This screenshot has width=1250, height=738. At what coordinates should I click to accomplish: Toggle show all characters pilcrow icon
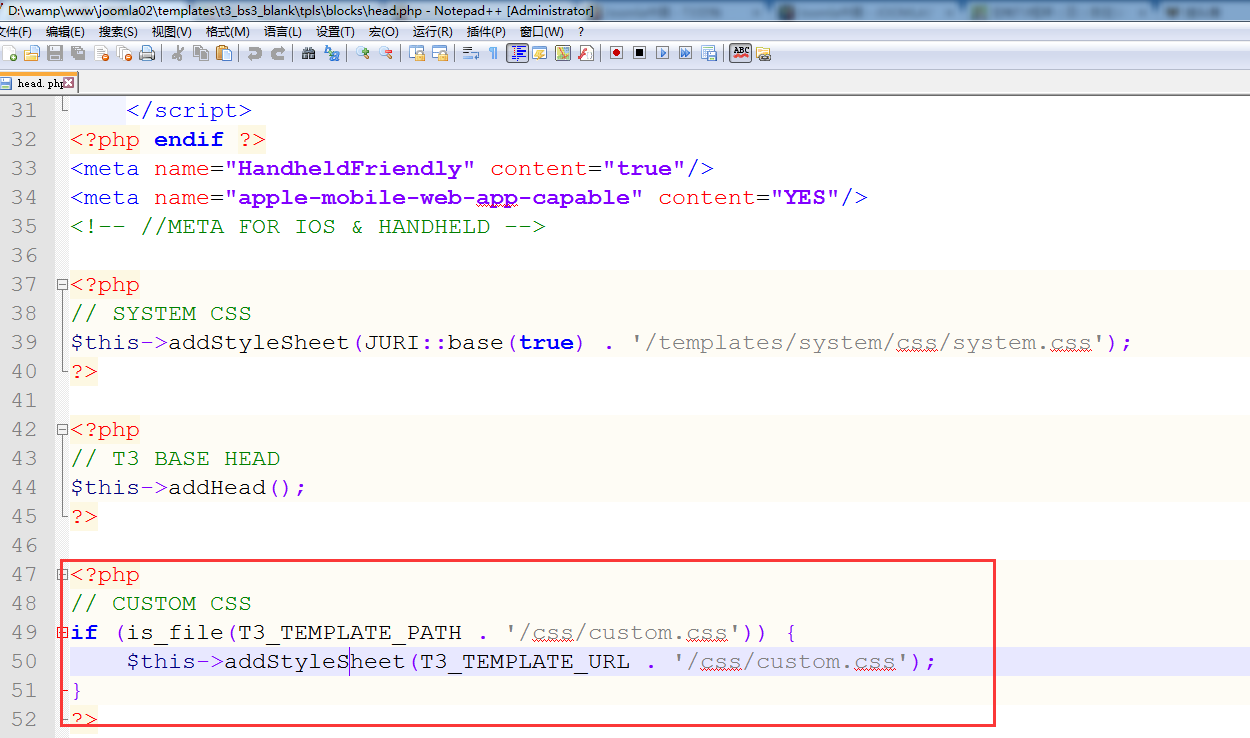[493, 53]
